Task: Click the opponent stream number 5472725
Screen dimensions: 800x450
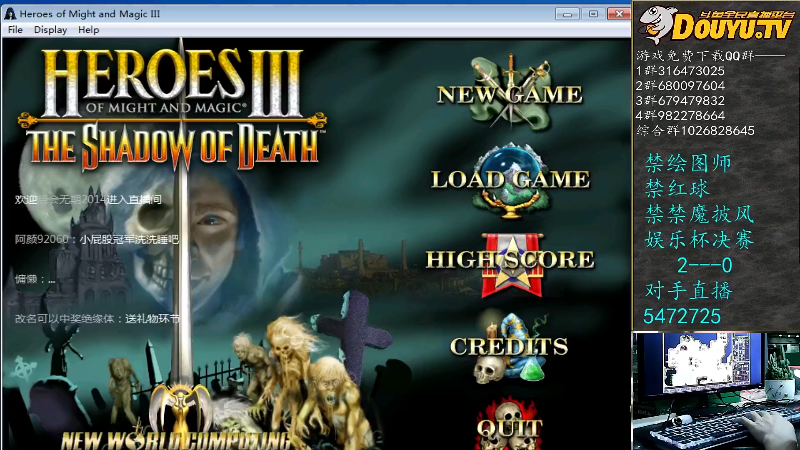Action: pyautogui.click(x=682, y=316)
